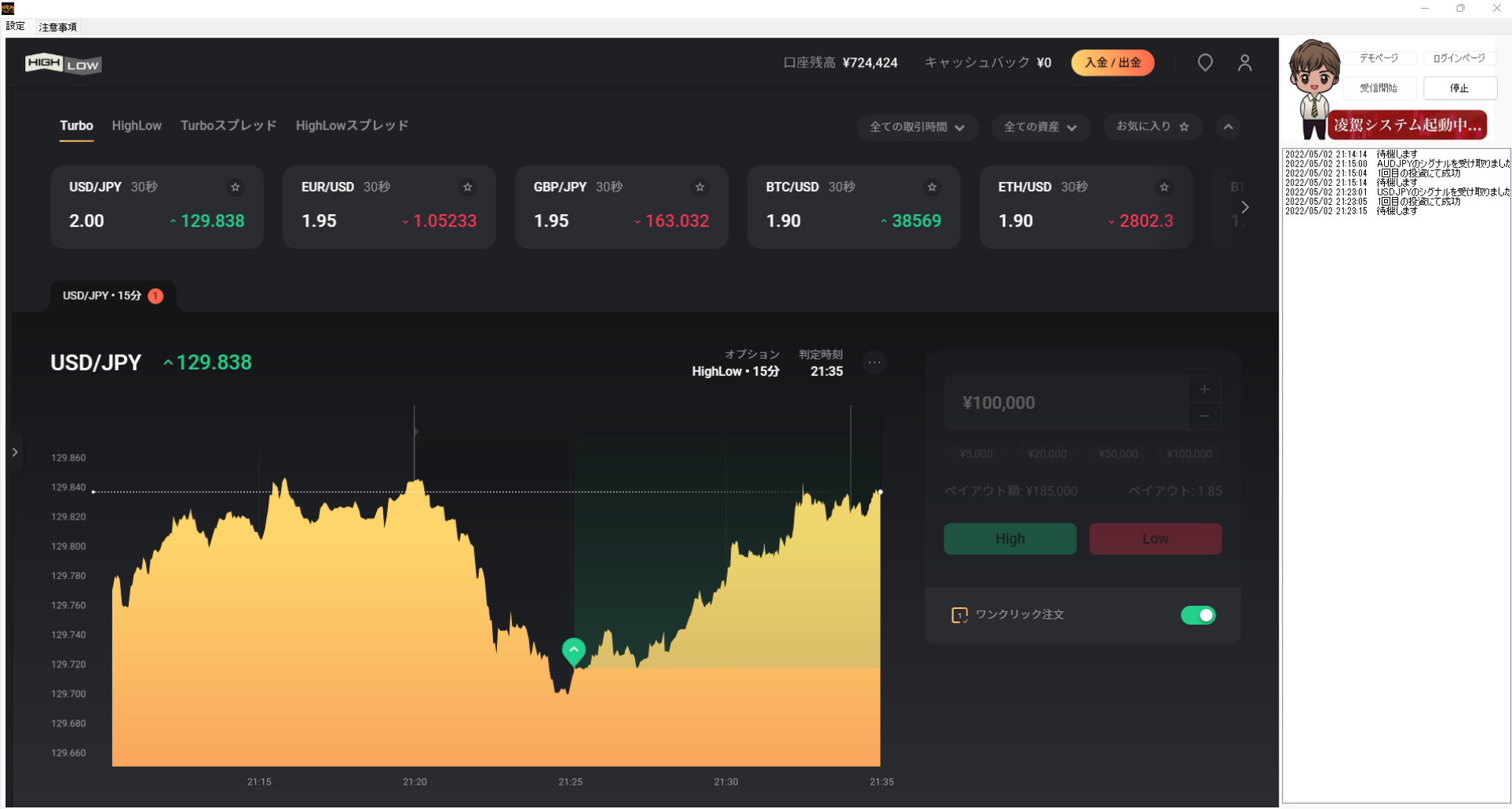Click the 凌駕システム起動中 red banner
1512x809 pixels.
1407,125
